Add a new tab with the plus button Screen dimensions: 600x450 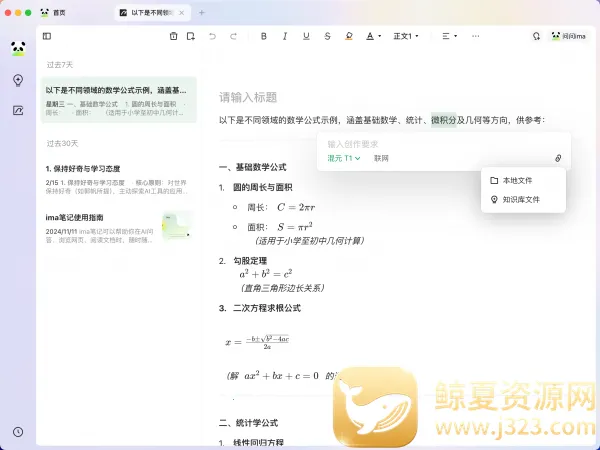(202, 13)
